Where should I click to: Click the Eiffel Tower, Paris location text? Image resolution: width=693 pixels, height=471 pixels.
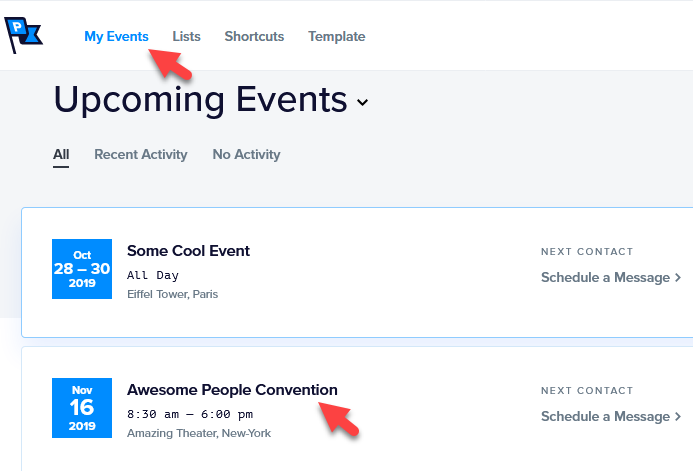172,294
